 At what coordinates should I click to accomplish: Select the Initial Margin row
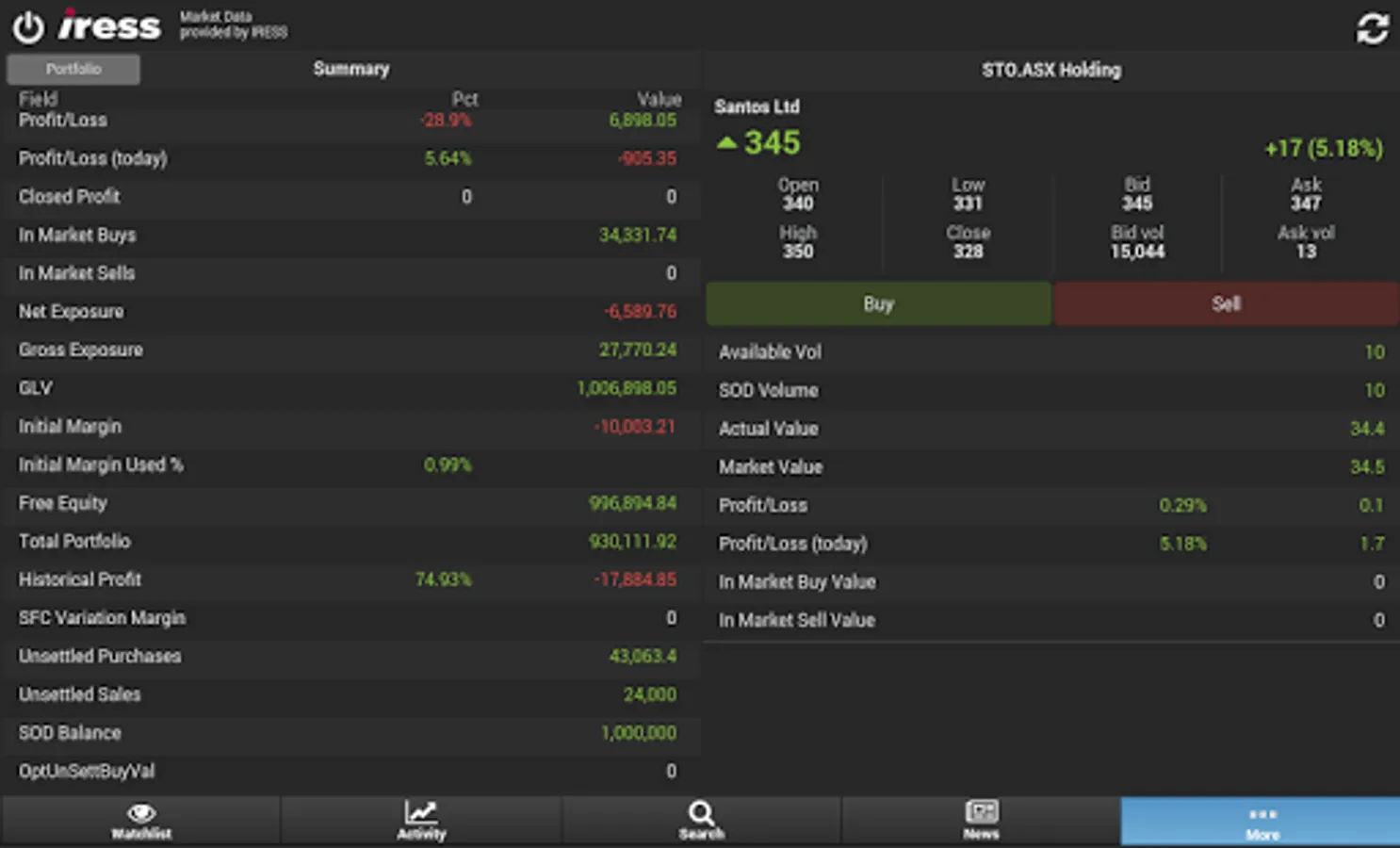pos(350,426)
